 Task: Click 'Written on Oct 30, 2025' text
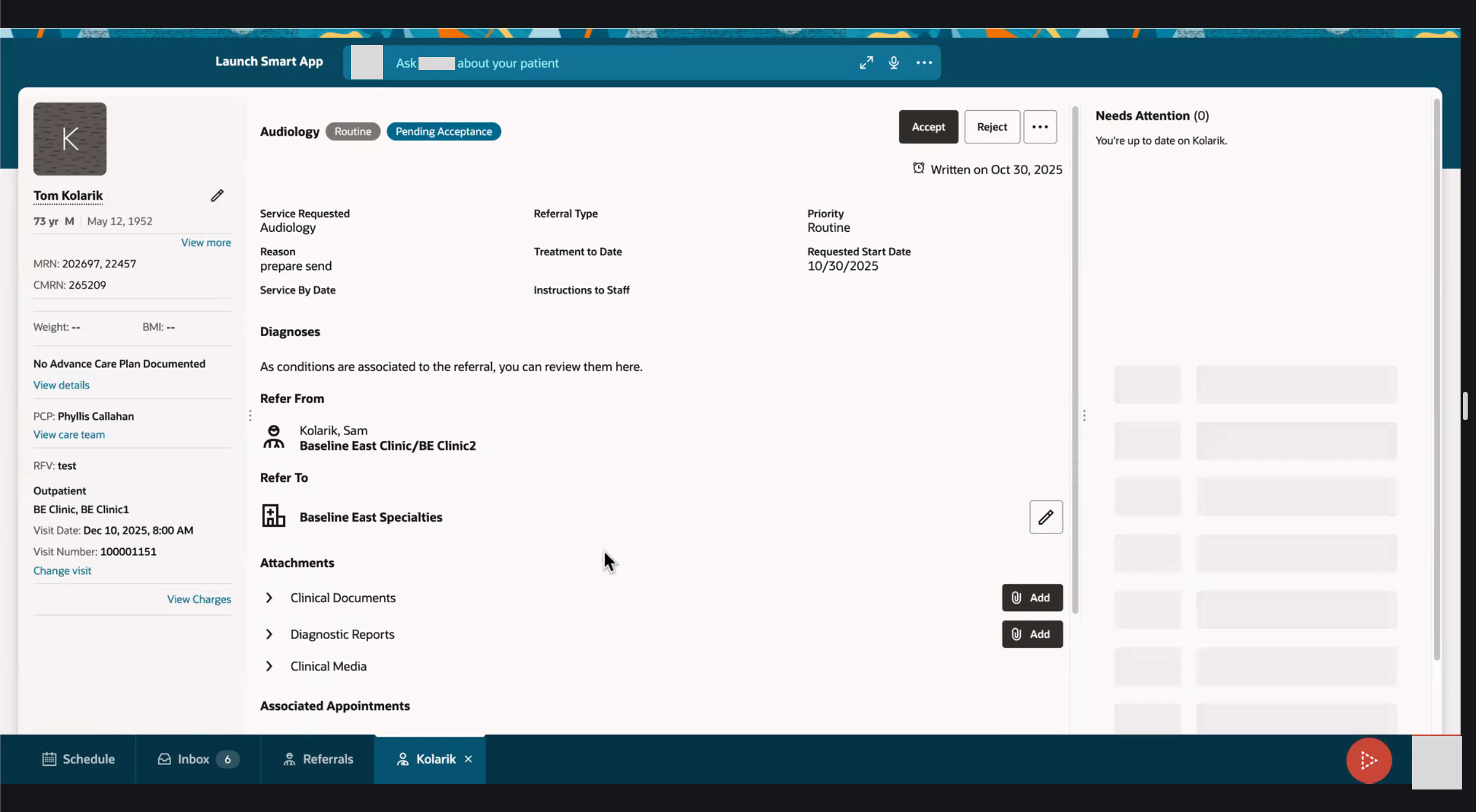pos(996,170)
